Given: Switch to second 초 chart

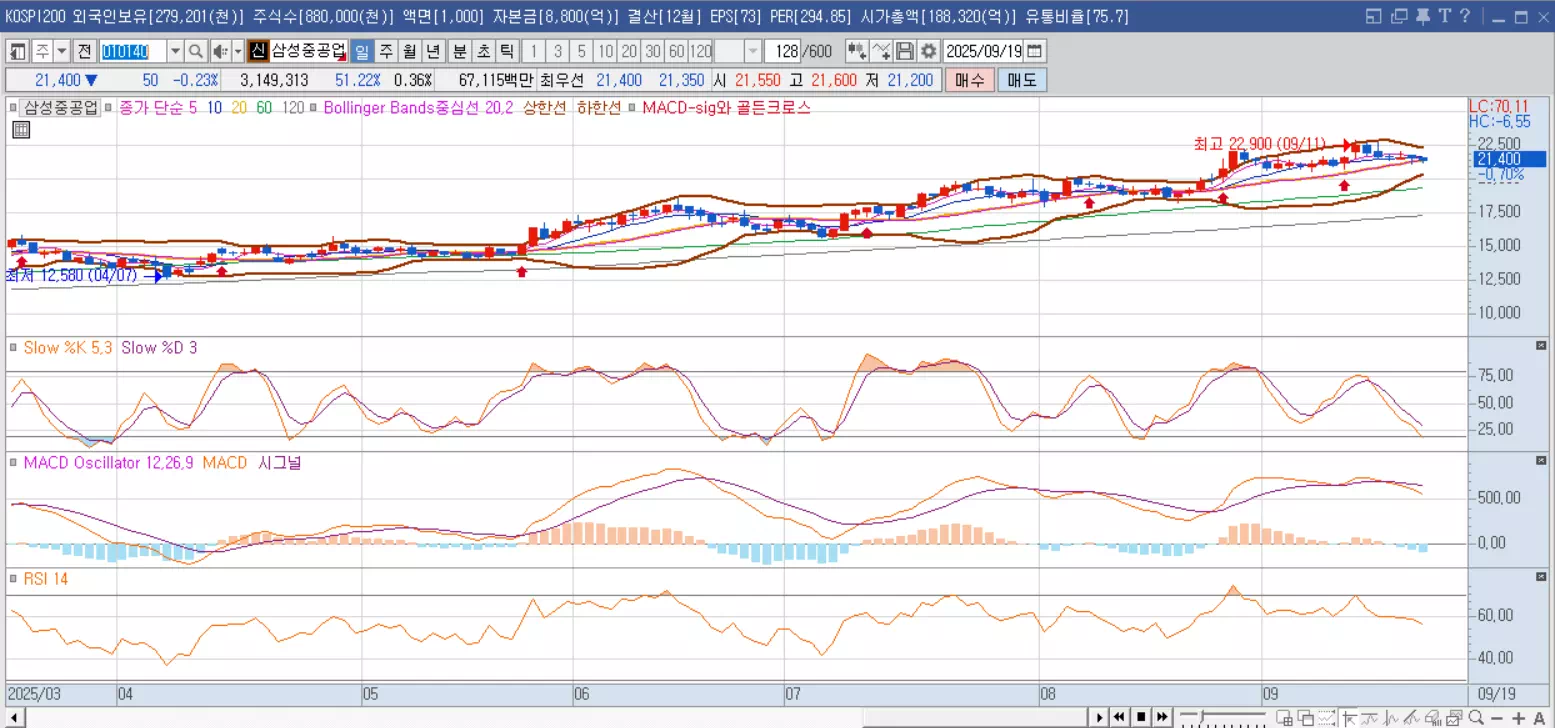Looking at the screenshot, I should click(483, 51).
